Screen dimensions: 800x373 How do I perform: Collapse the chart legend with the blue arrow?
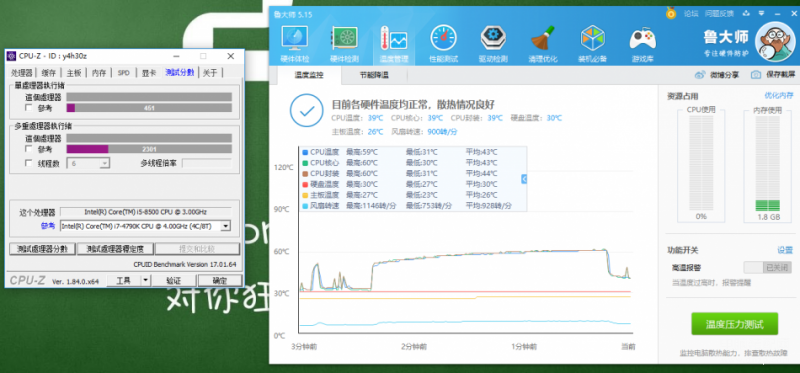tap(524, 179)
